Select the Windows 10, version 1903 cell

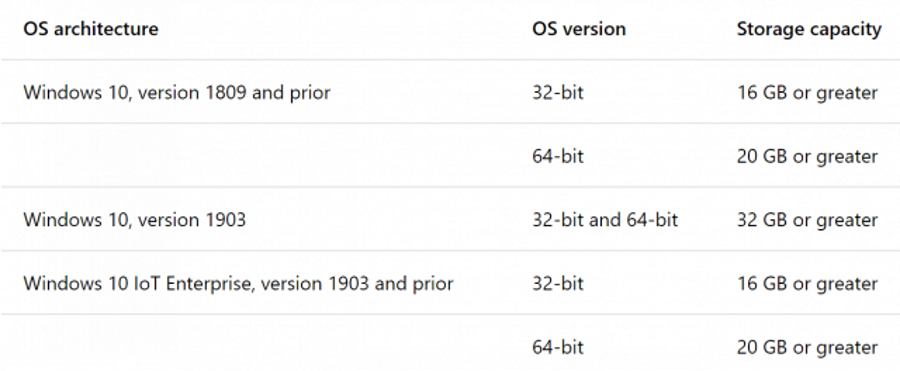[x=134, y=220]
